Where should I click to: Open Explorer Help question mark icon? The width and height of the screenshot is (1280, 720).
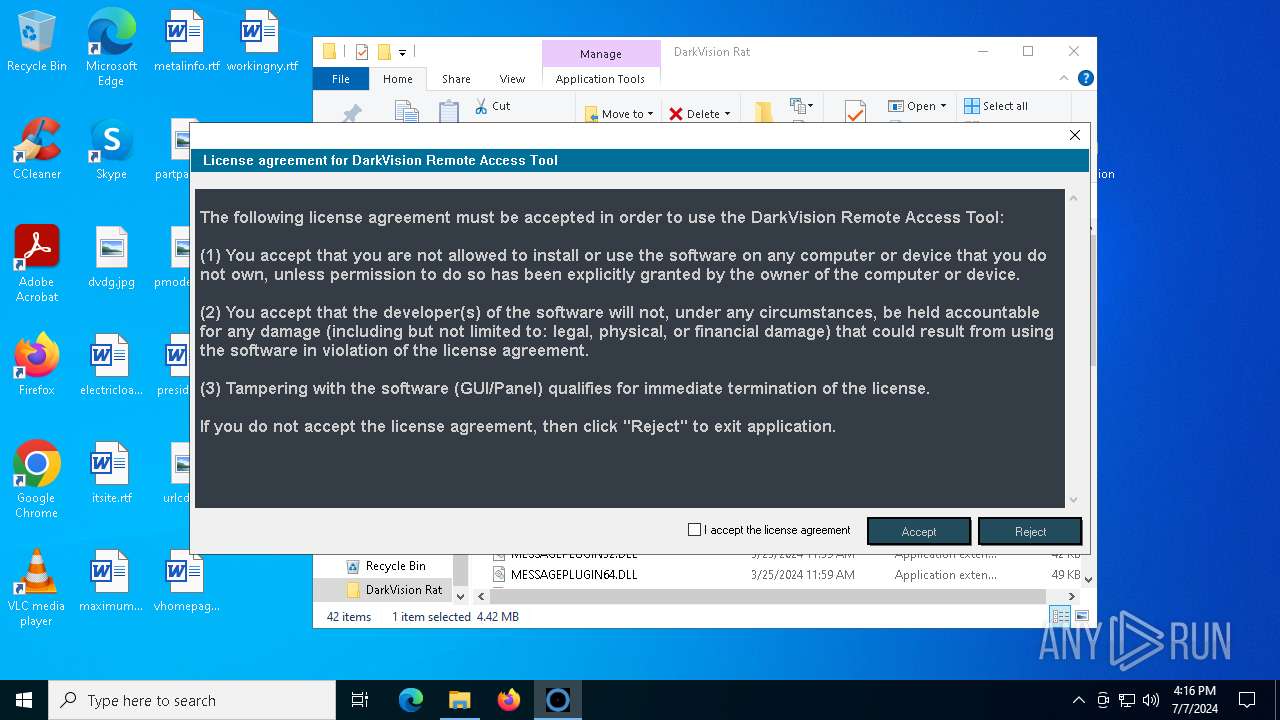pos(1086,78)
